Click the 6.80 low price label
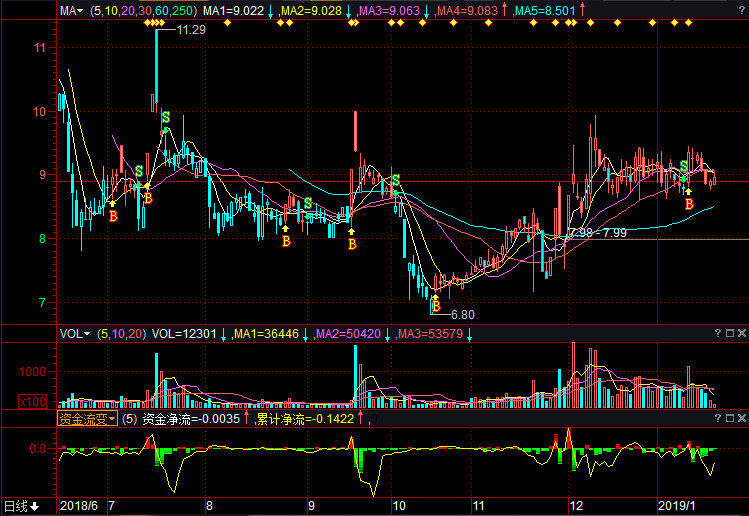 click(x=463, y=314)
